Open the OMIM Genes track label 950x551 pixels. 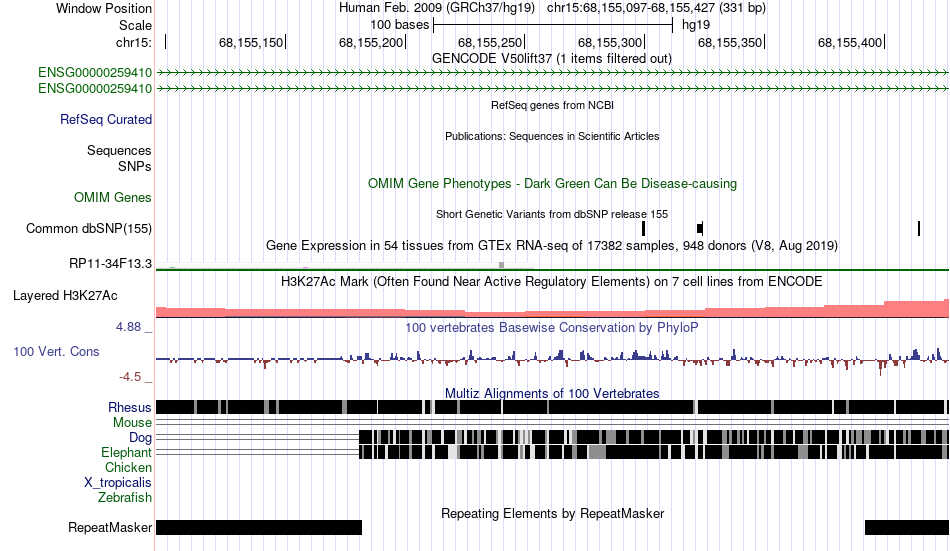[x=113, y=198]
